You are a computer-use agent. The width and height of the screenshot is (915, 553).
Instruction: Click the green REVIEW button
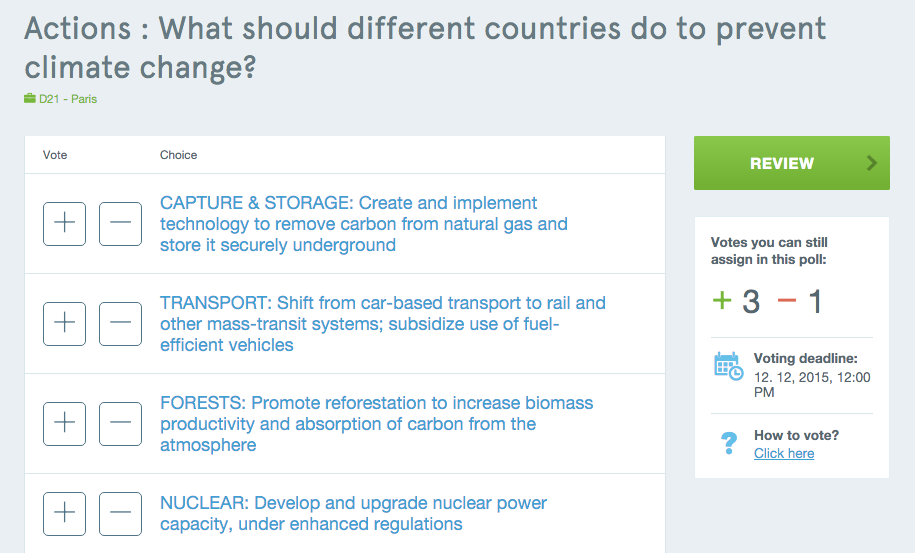tap(791, 163)
